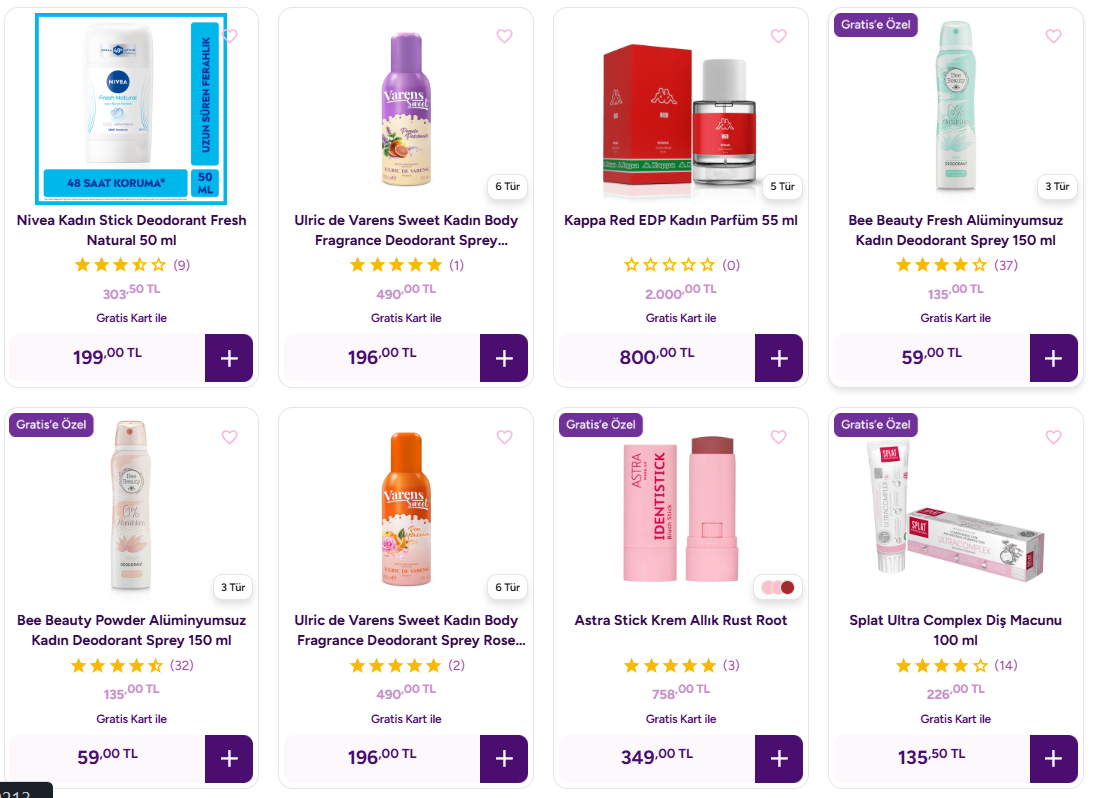Open Splat Ultra Complex Diş Macunu link
1105x798 pixels.
coord(955,630)
